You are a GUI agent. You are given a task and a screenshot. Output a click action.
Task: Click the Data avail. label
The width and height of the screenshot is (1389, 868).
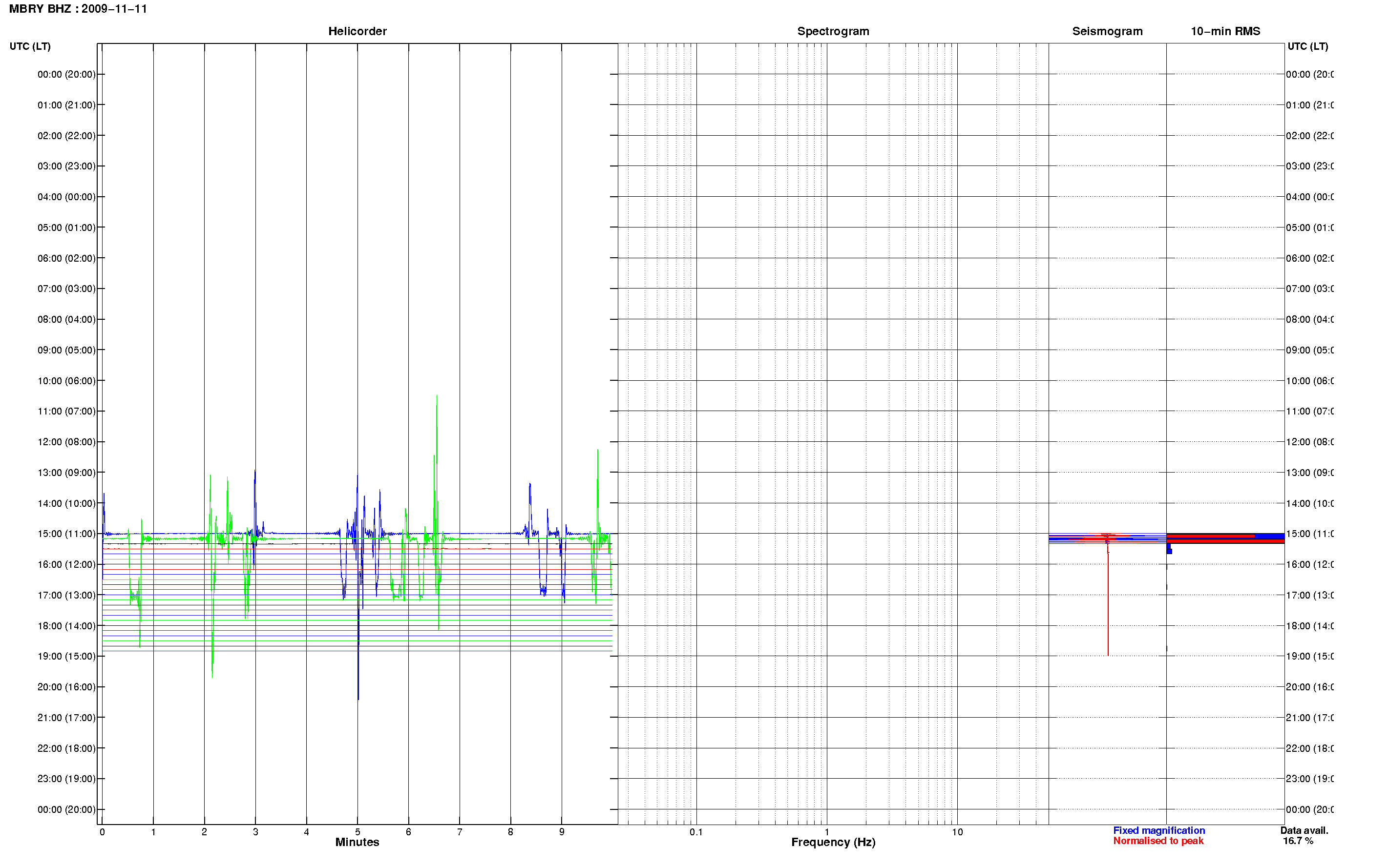[x=1304, y=831]
